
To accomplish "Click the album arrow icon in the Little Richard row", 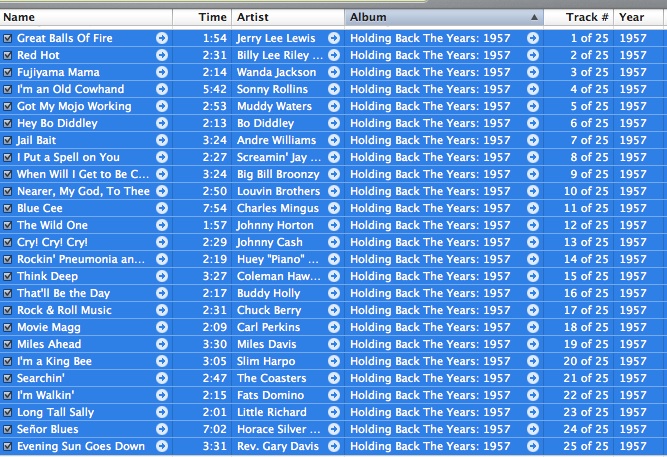I will click(533, 412).
